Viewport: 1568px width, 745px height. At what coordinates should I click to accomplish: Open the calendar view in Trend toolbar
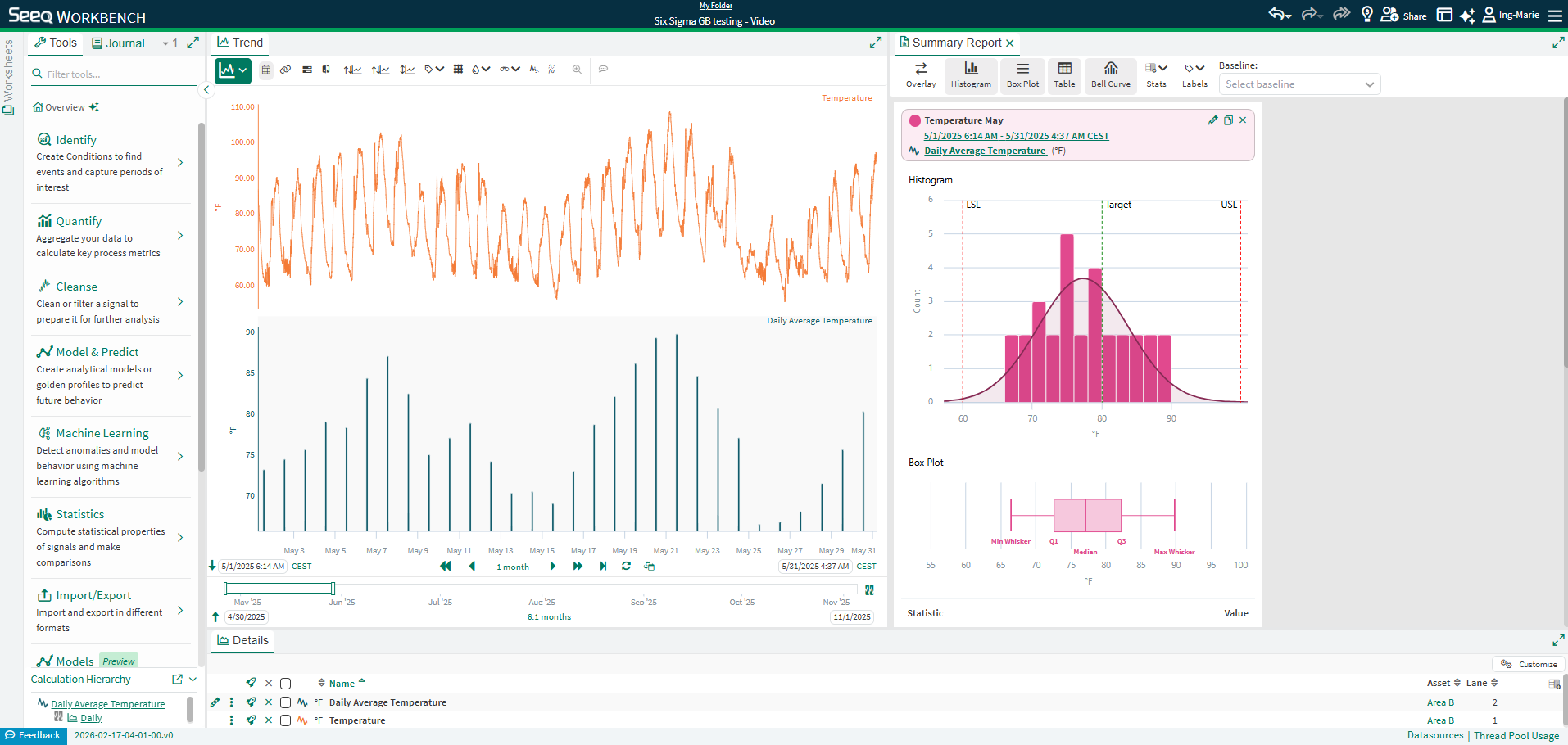[x=266, y=70]
